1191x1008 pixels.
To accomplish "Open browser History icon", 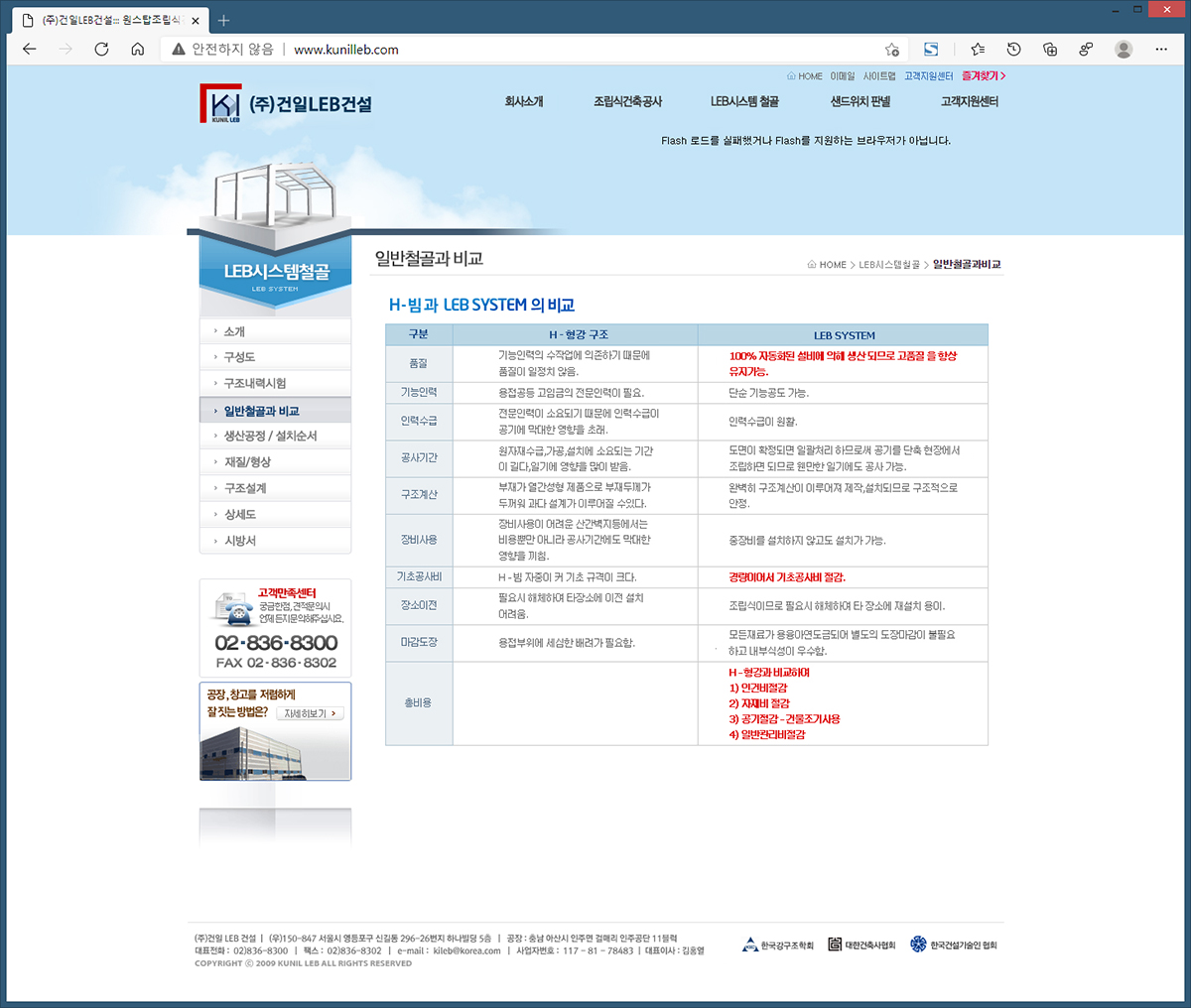I will (x=1013, y=50).
